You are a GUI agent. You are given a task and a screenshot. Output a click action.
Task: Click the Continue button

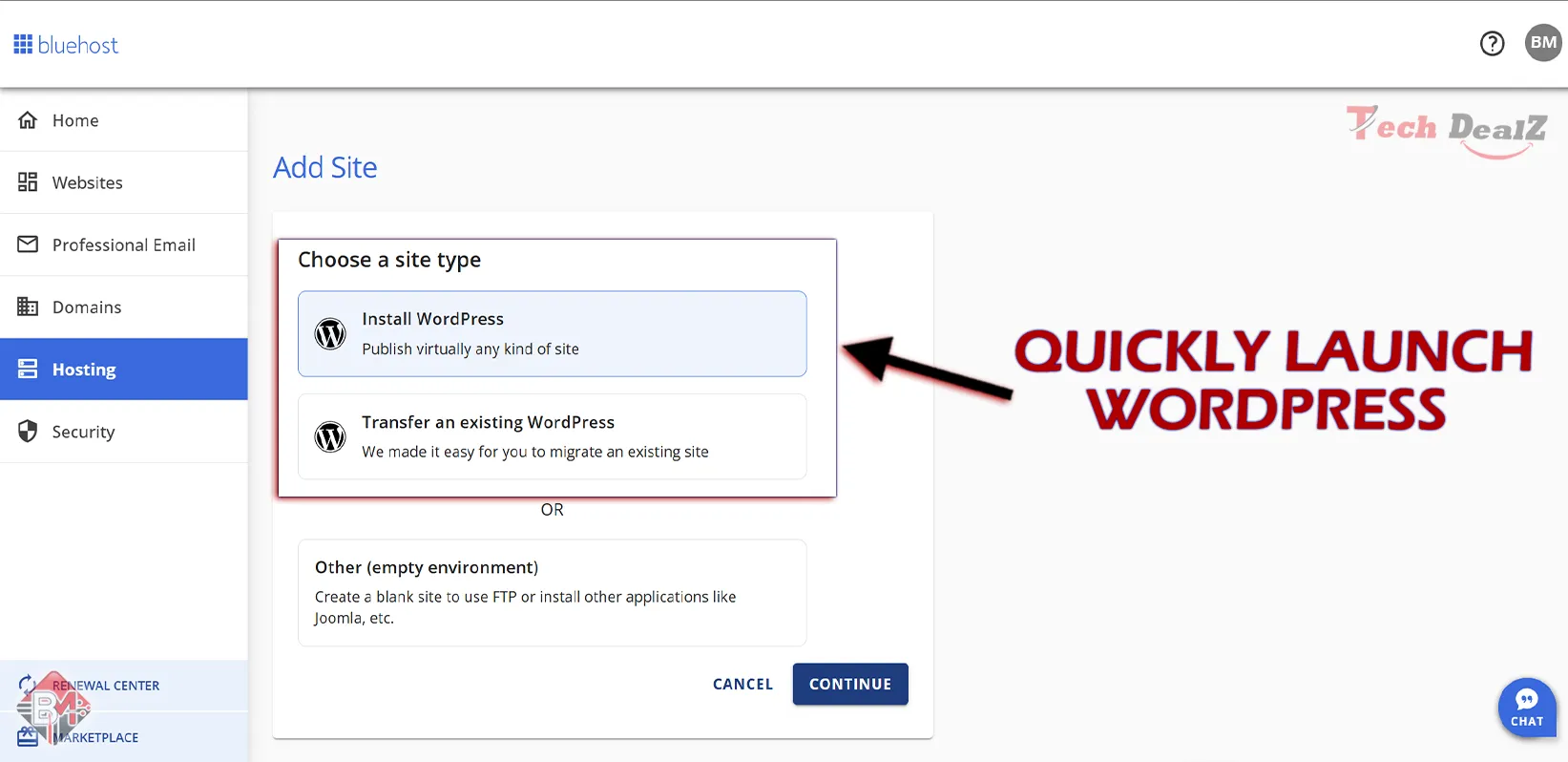(x=850, y=685)
